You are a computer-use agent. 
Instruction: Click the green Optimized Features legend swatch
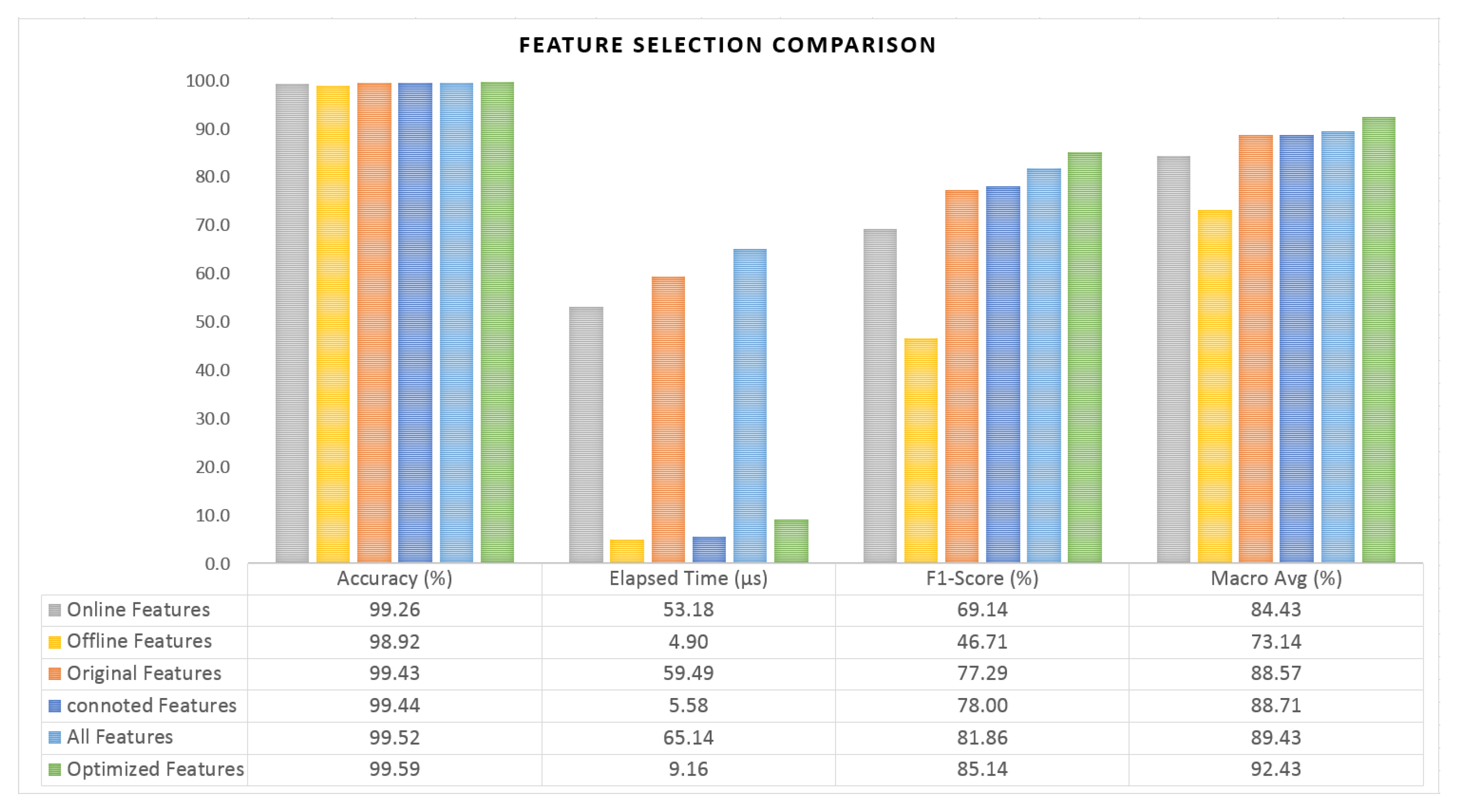coord(55,770)
